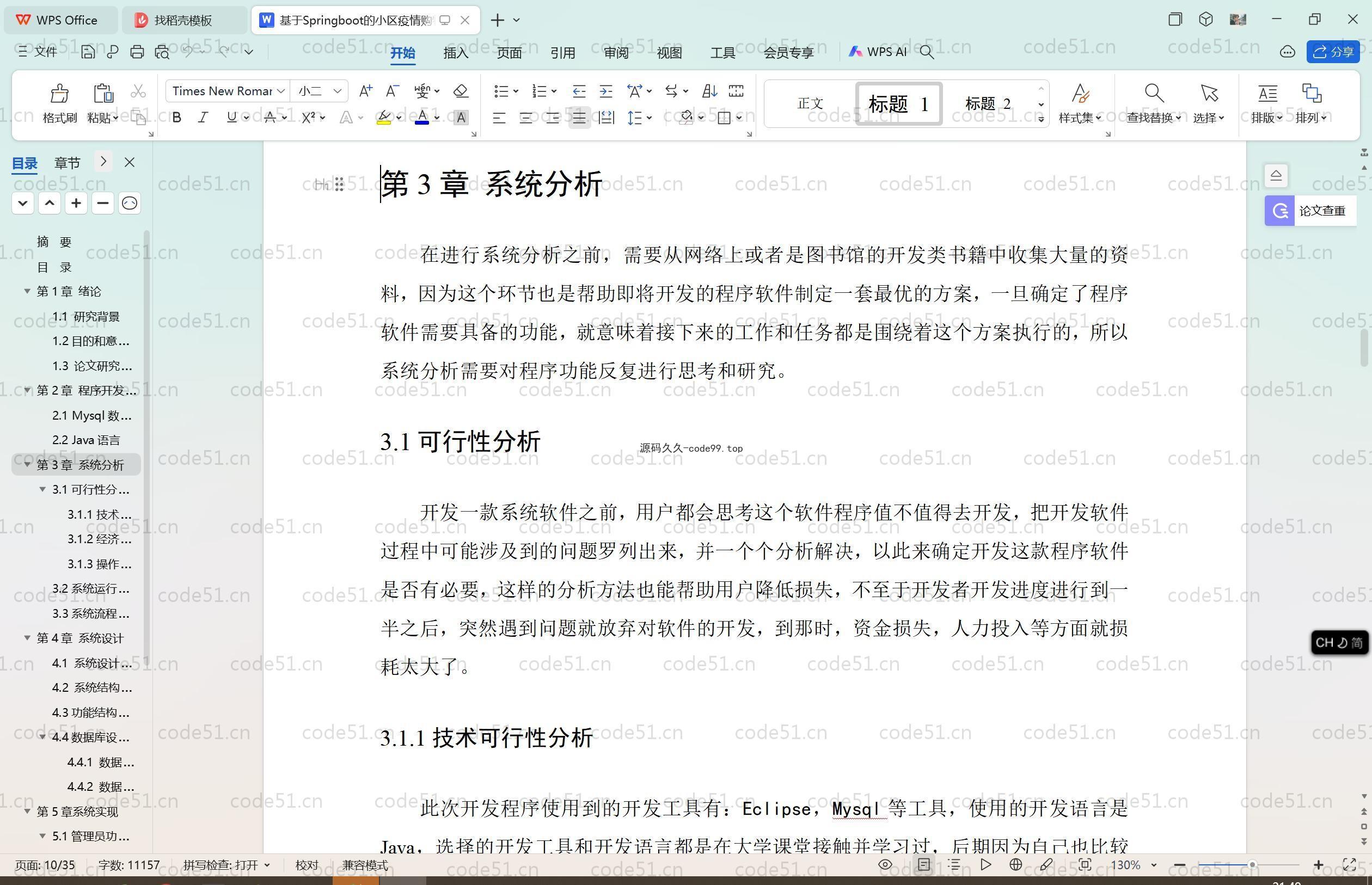Click the Clear Formatting eraser icon

[461, 91]
